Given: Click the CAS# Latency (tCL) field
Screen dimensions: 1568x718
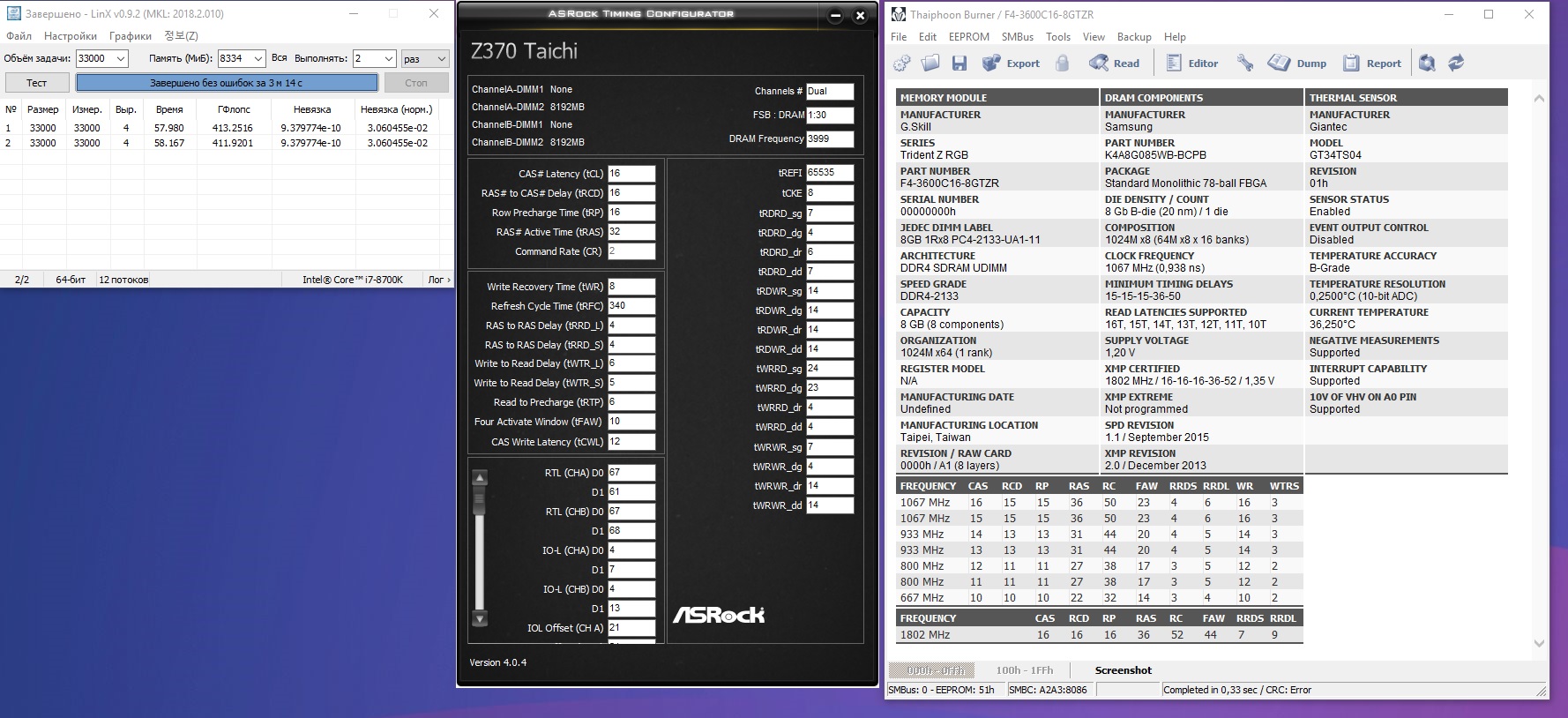Looking at the screenshot, I should tap(631, 174).
